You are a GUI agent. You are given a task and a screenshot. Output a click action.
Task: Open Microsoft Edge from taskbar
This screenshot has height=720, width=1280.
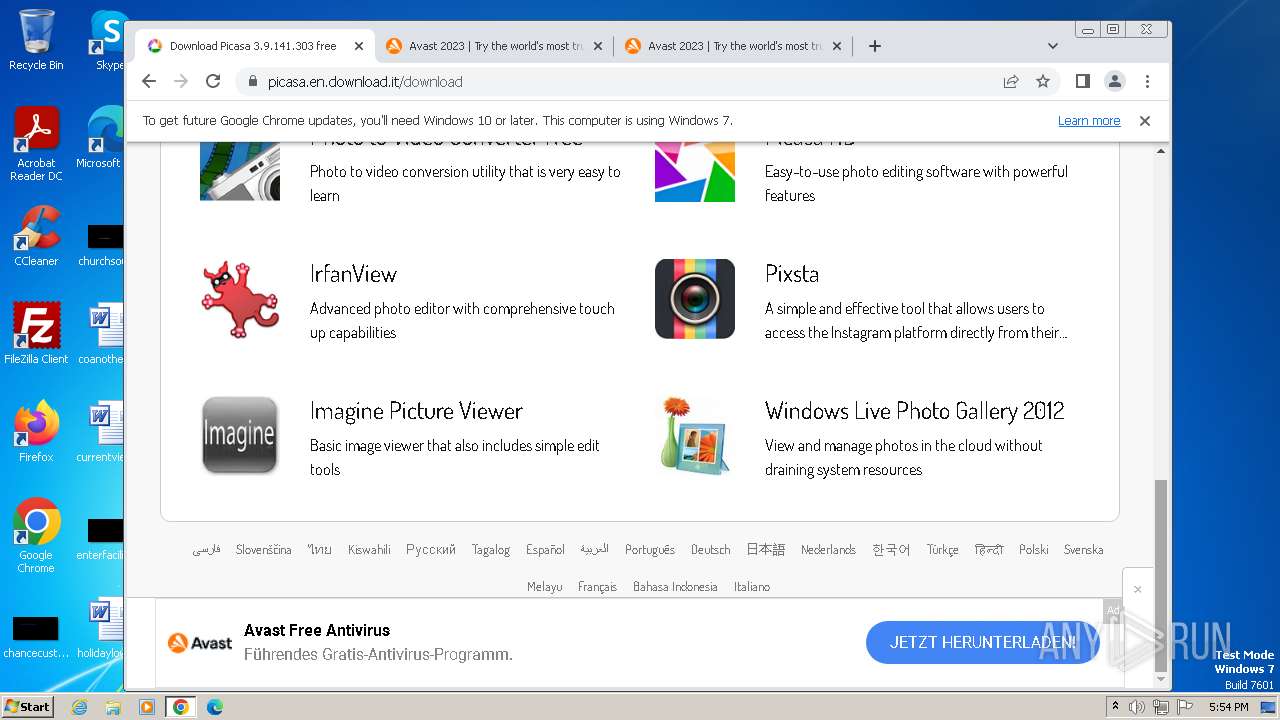pyautogui.click(x=214, y=707)
